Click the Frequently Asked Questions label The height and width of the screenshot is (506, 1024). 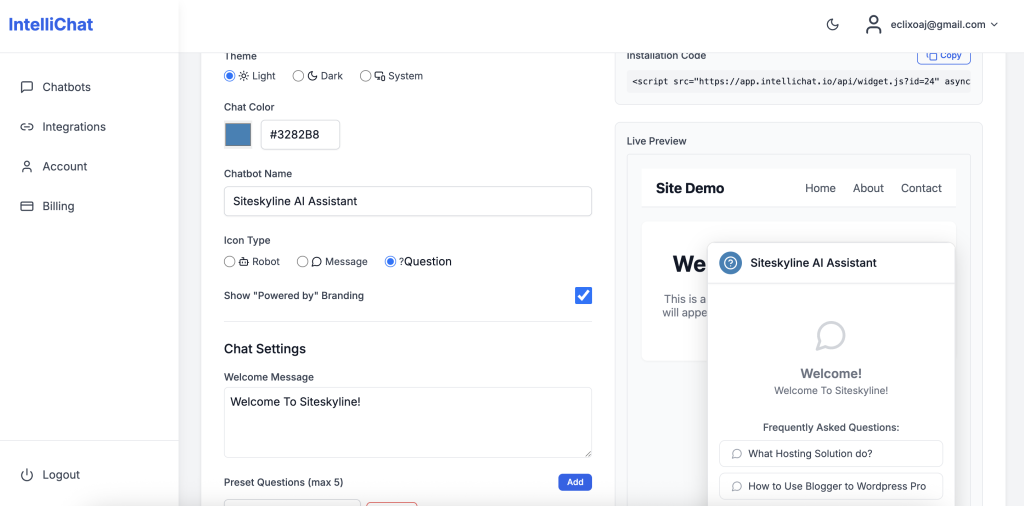tap(831, 428)
